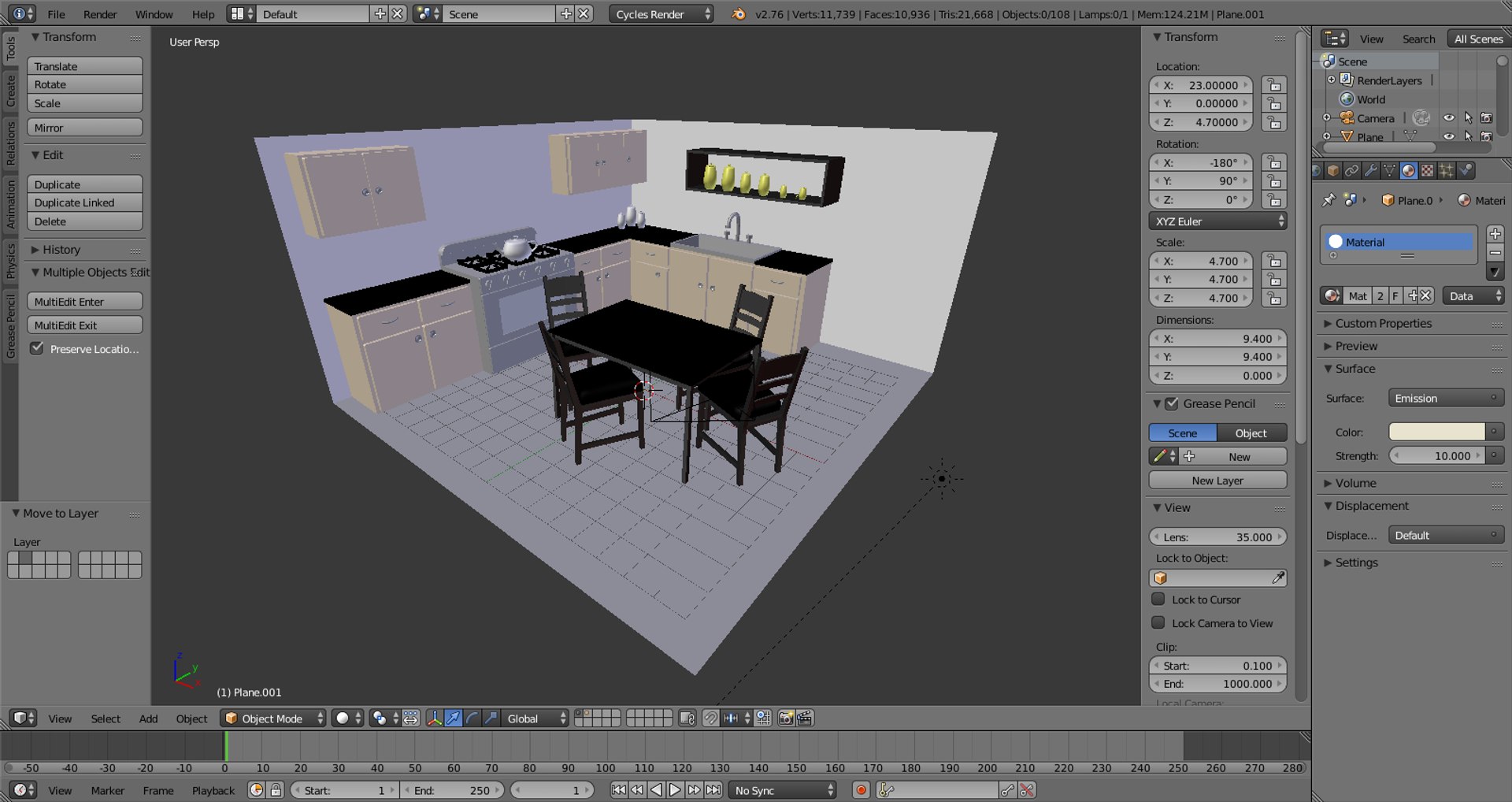Viewport: 1512px width, 802px height.
Task: Toggle Camera visibility eye in outliner
Action: [1449, 118]
